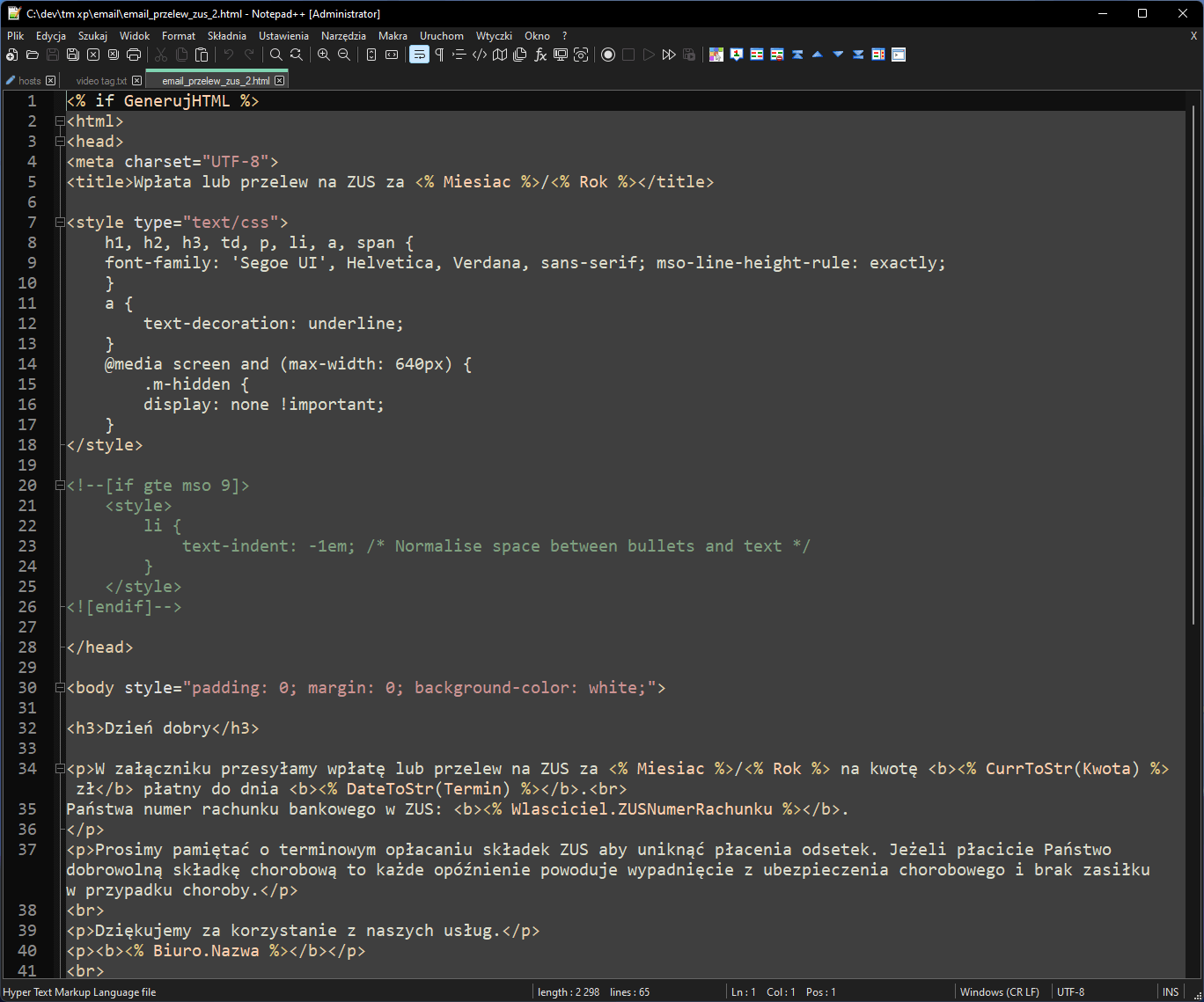Click the UTF-8 encoding in status bar

tap(1070, 991)
